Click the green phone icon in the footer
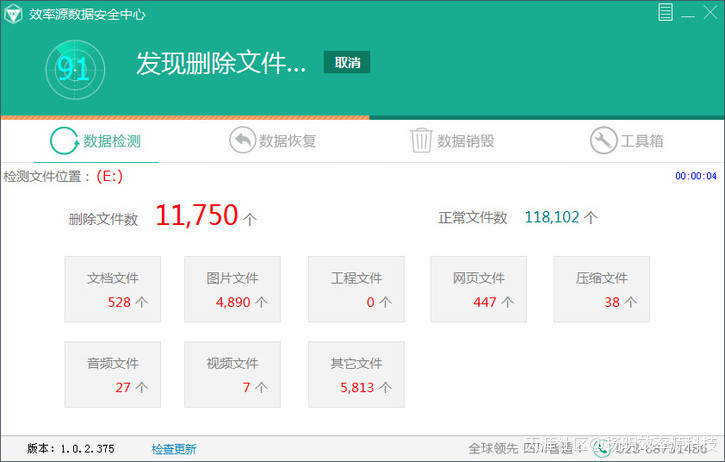Screen dimensions: 725x462 pyautogui.click(x=602, y=447)
